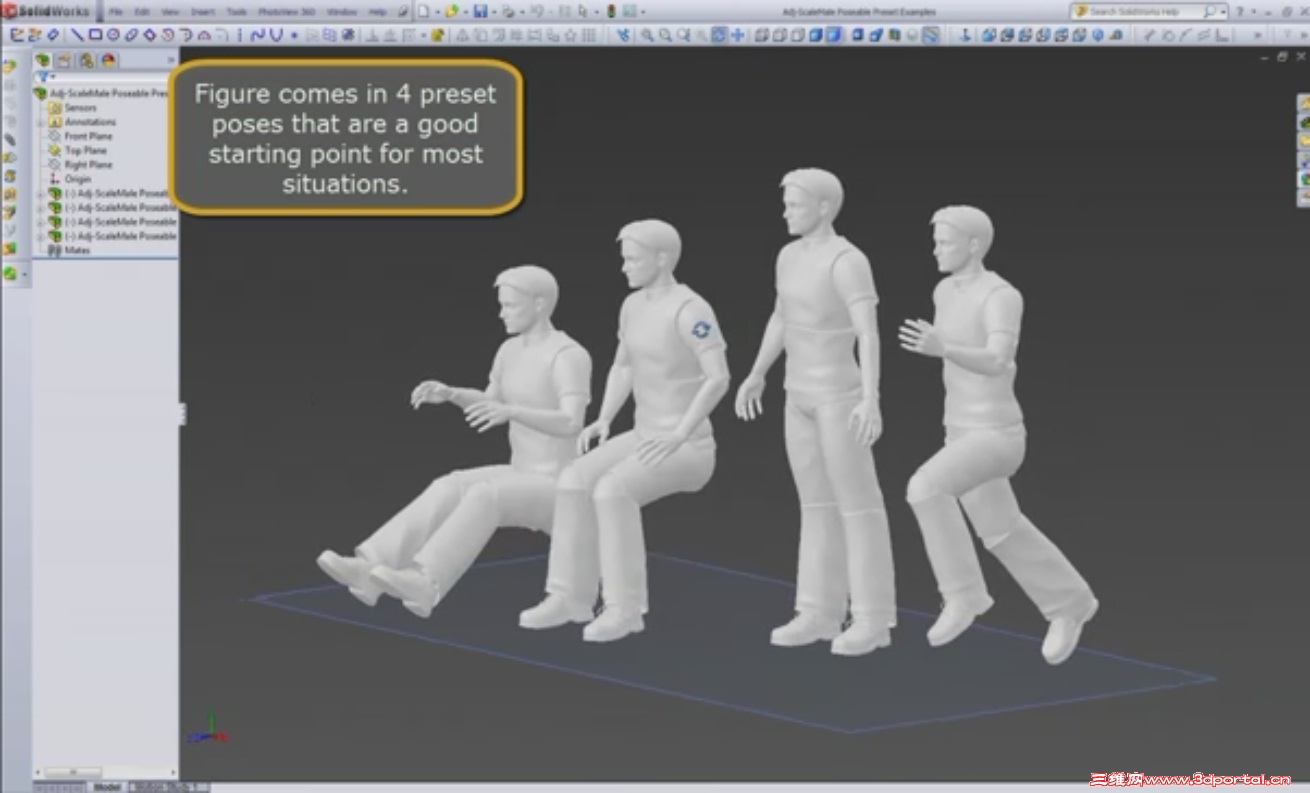The width and height of the screenshot is (1310, 793).
Task: Open the New document dropdown arrow
Action: coord(436,12)
